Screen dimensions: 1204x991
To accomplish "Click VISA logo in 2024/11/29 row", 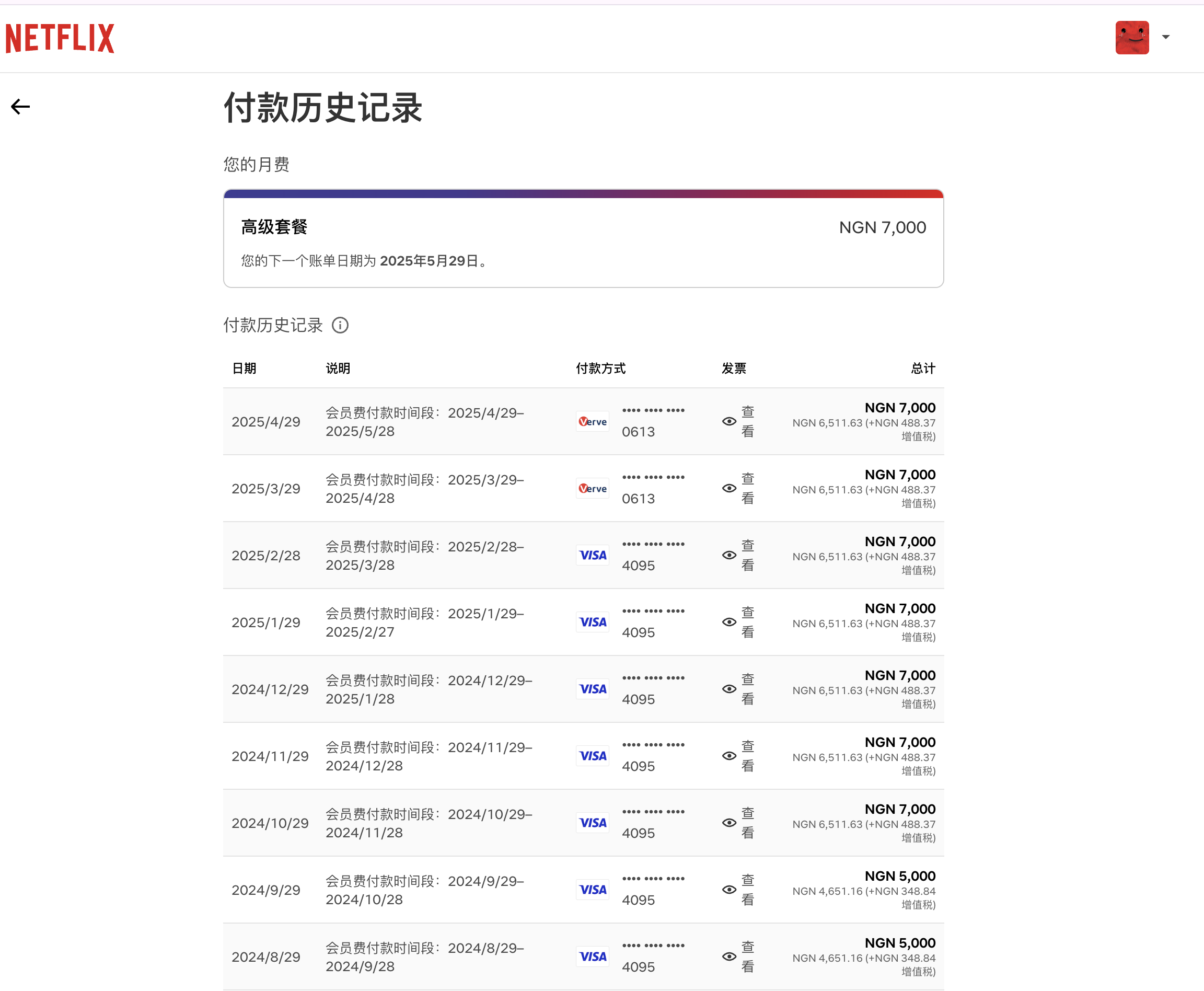I will coord(592,756).
